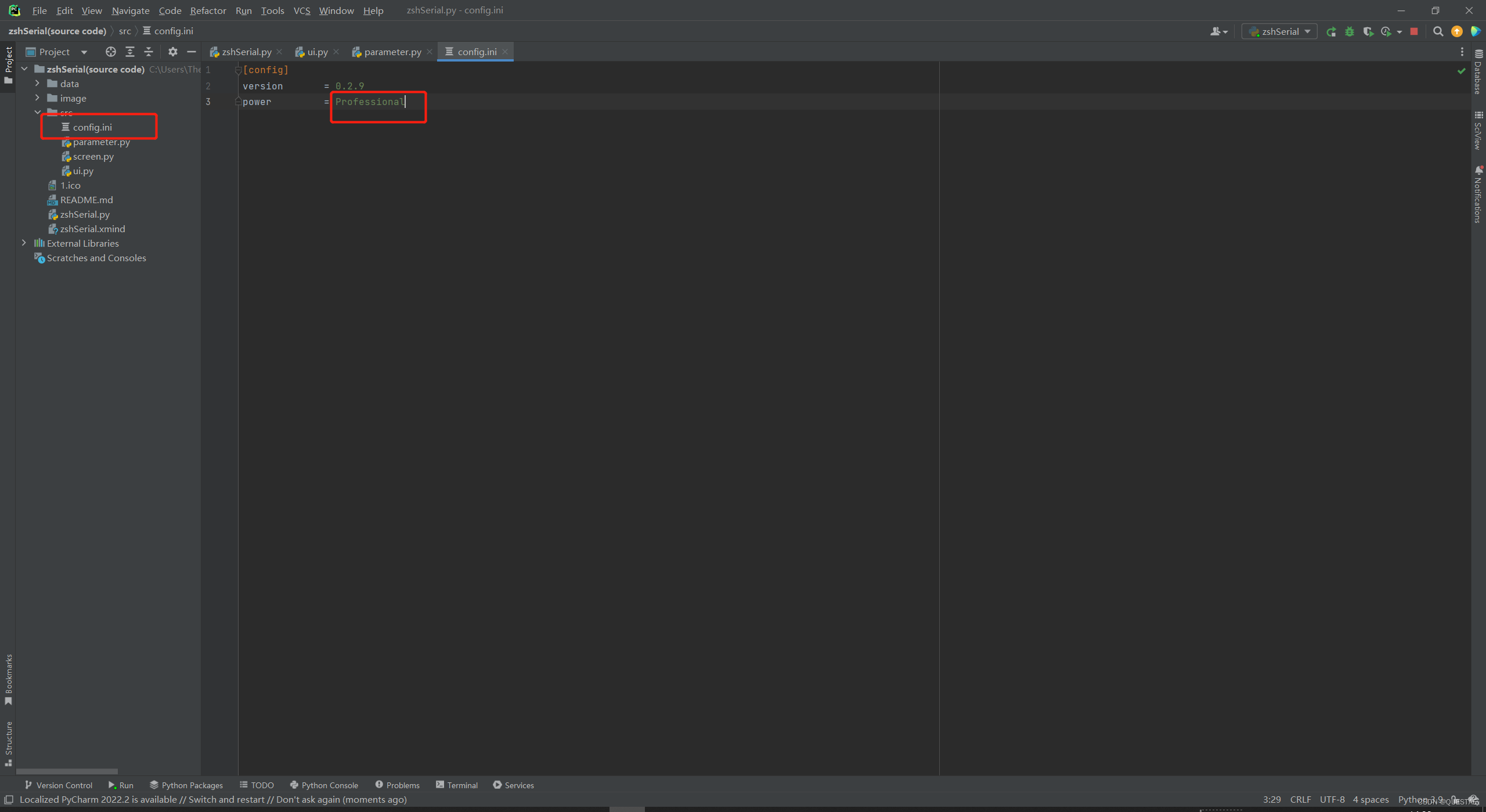This screenshot has width=1486, height=812.
Task: Open Project panel settings gear
Action: 172,52
